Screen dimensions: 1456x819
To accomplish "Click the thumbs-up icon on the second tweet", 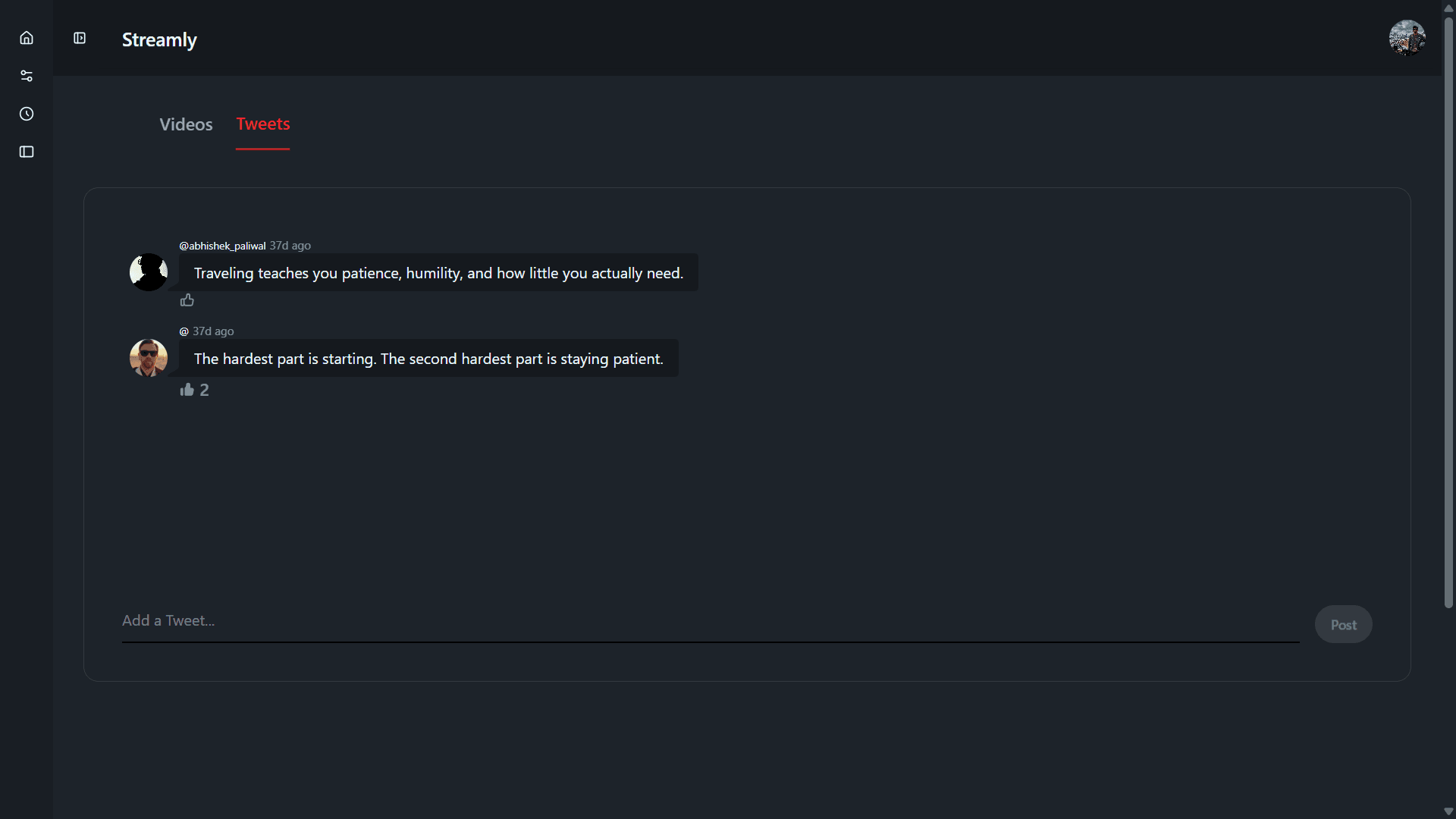I will point(187,389).
